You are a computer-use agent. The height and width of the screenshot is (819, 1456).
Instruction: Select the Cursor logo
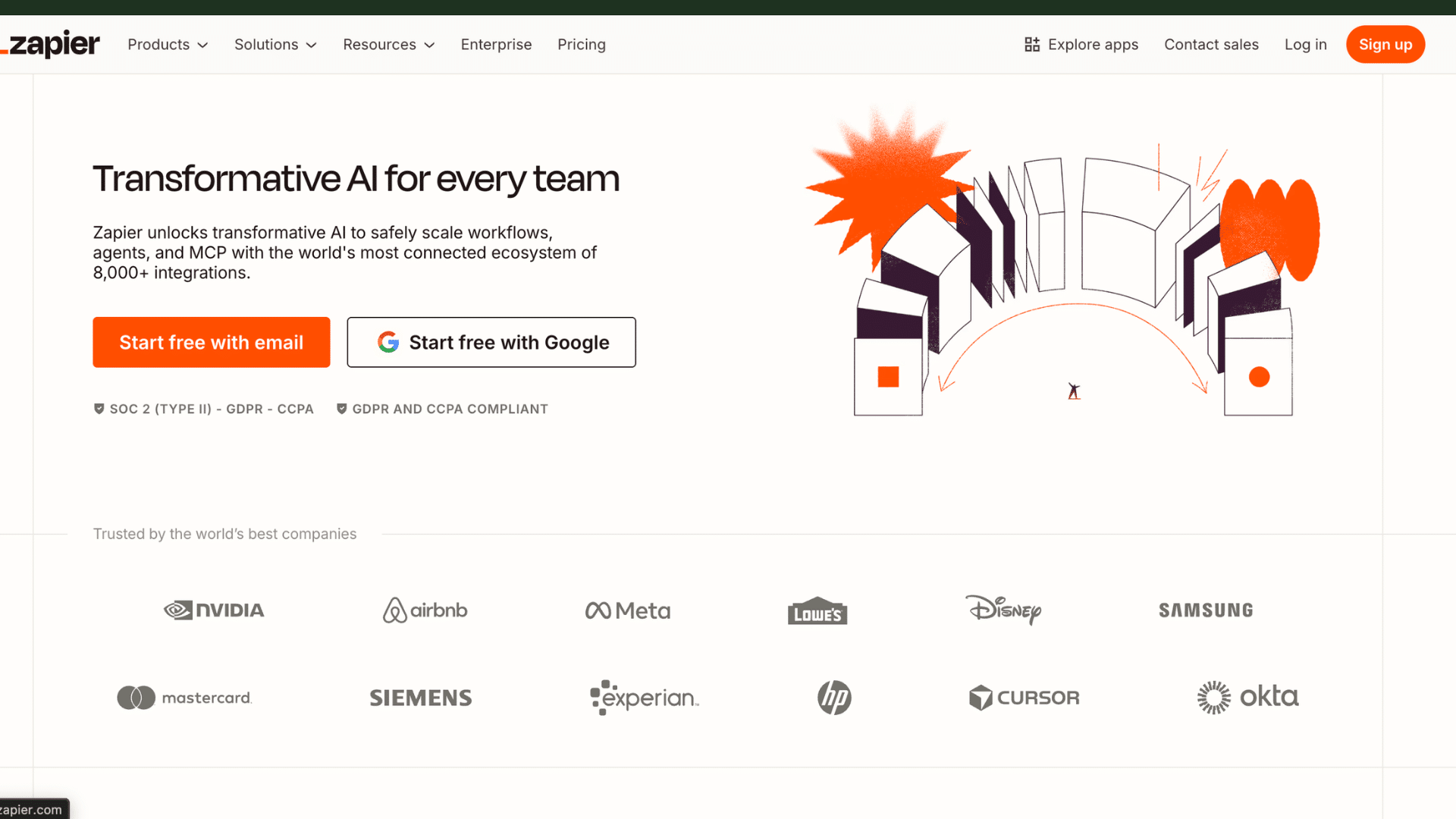tap(1024, 697)
